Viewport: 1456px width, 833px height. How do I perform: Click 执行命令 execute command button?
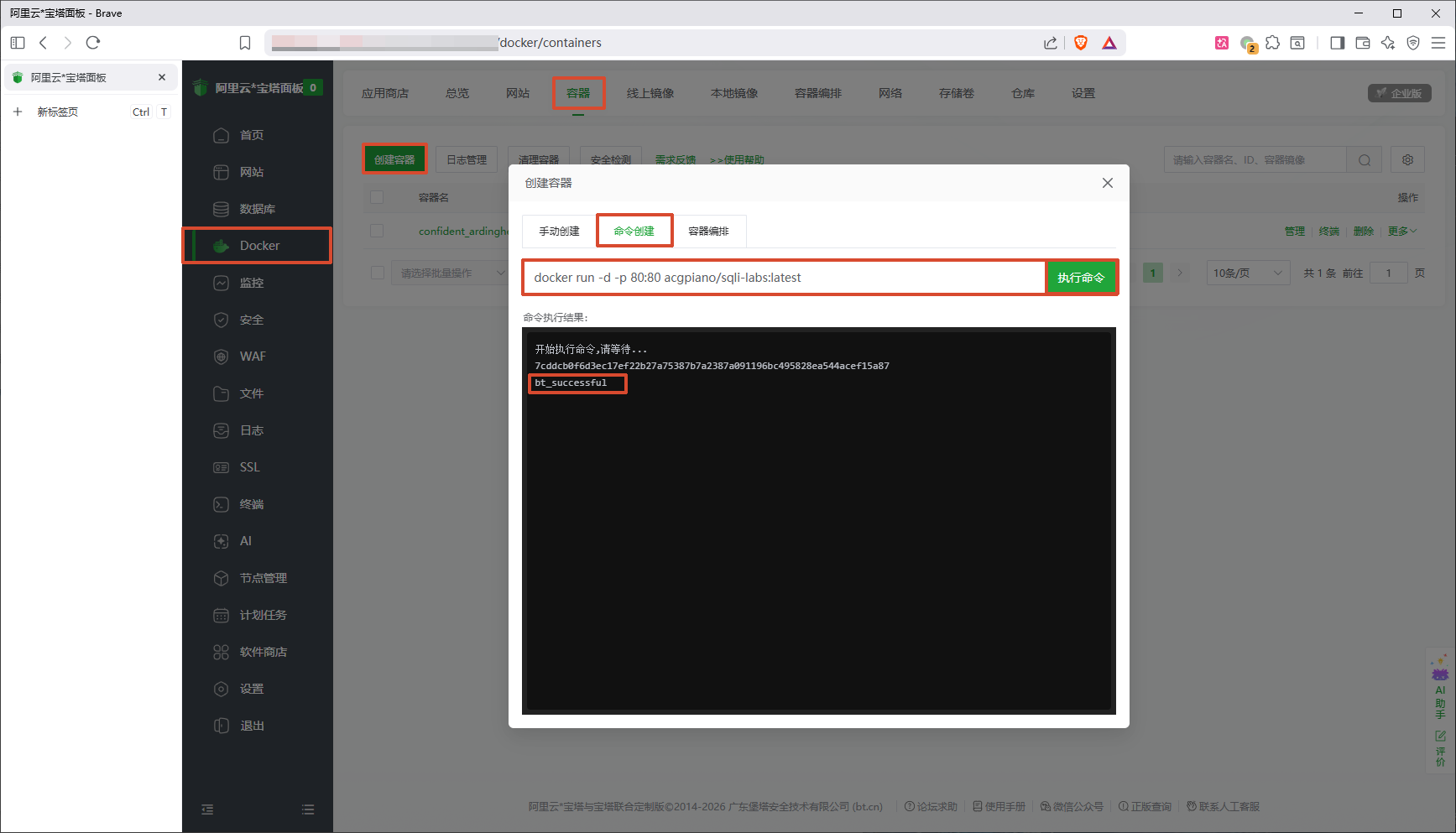[1081, 278]
